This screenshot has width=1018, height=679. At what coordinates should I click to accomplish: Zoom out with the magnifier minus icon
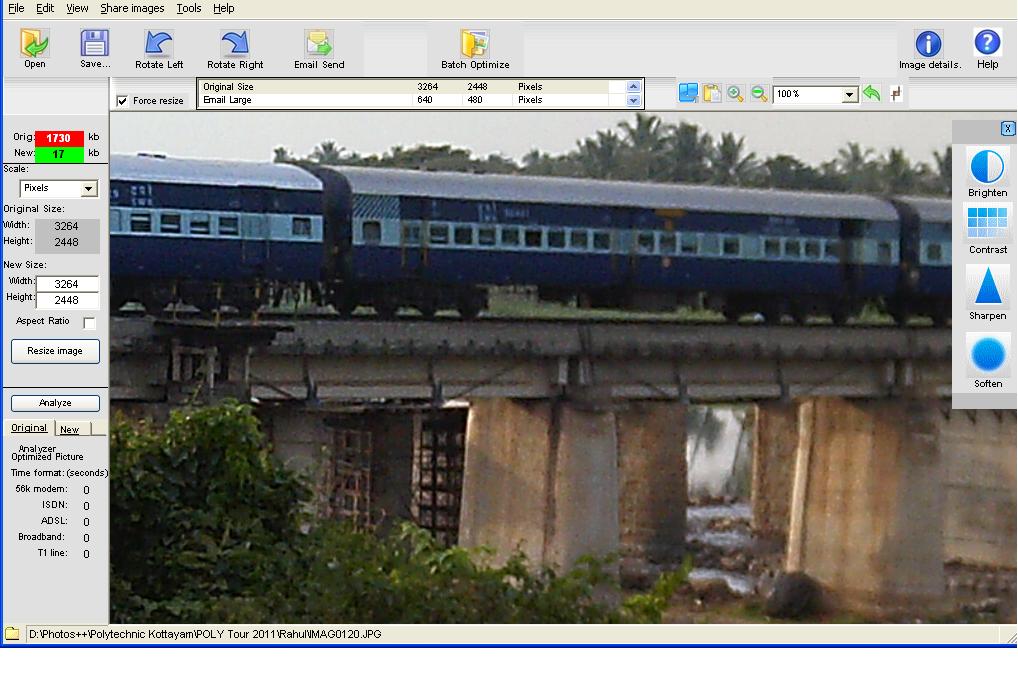[x=758, y=93]
